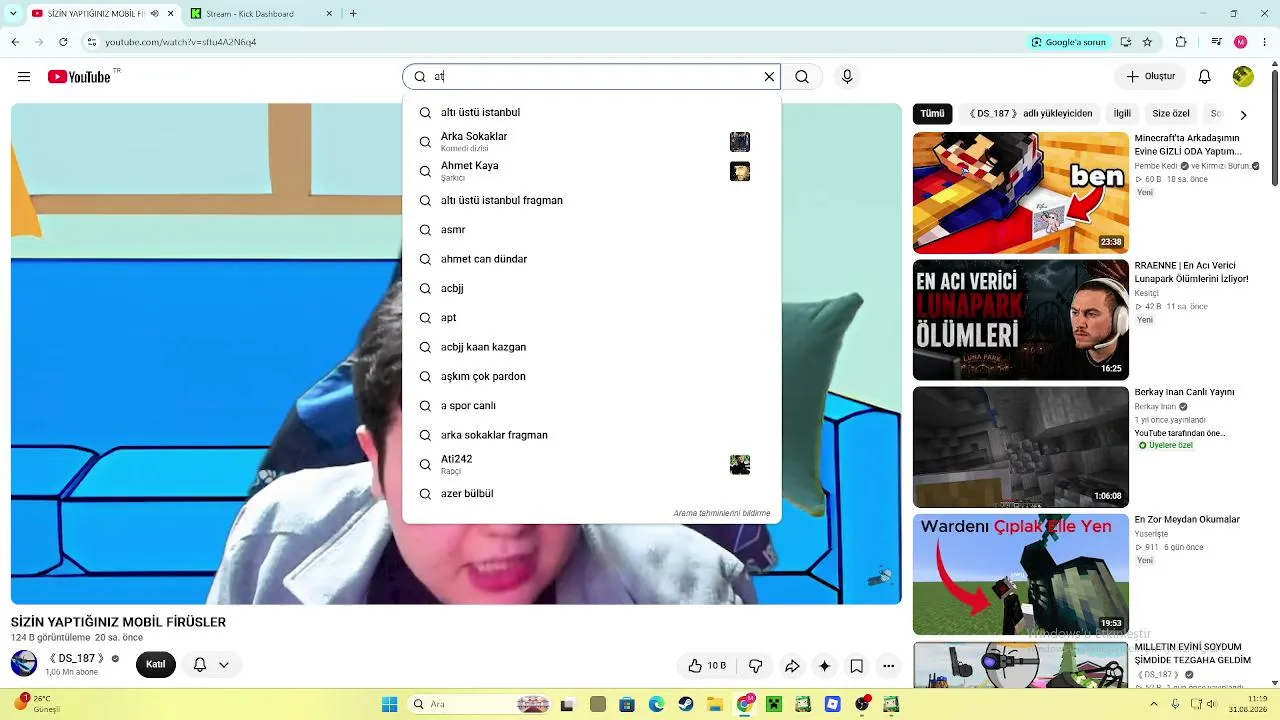Select the 'Arka Sokaklar' suggestion
The height and width of the screenshot is (720, 1280).
[x=591, y=142]
